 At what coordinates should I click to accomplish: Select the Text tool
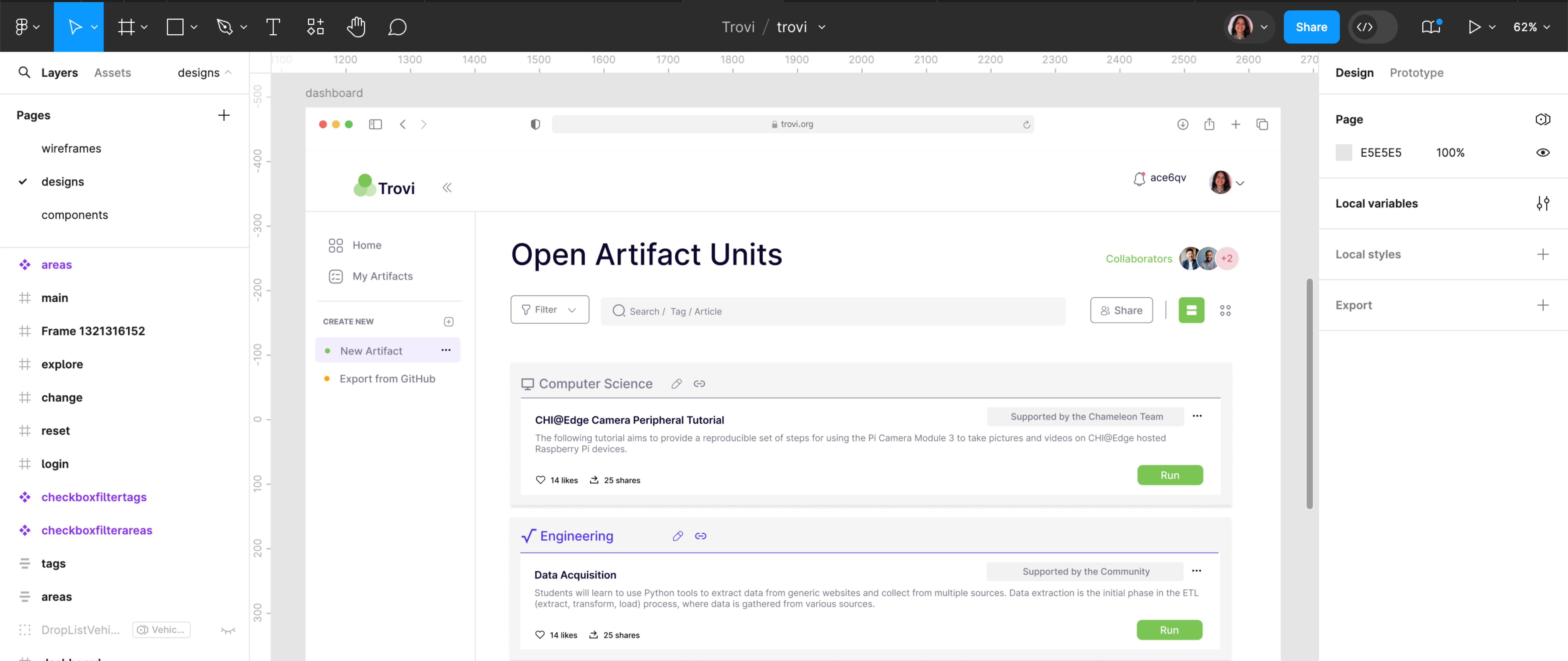point(273,27)
